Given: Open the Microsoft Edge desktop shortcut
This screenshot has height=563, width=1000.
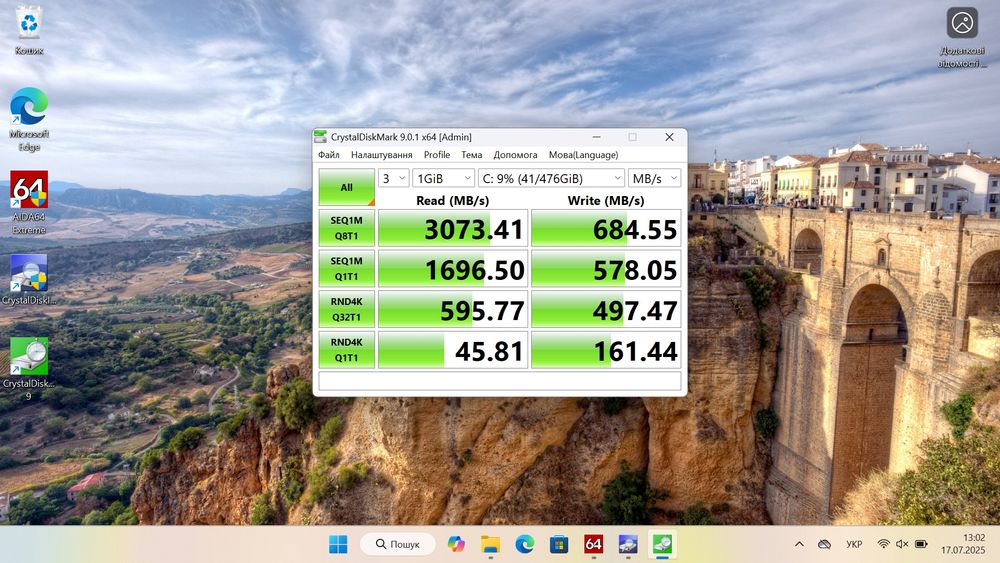Looking at the screenshot, I should (x=29, y=119).
